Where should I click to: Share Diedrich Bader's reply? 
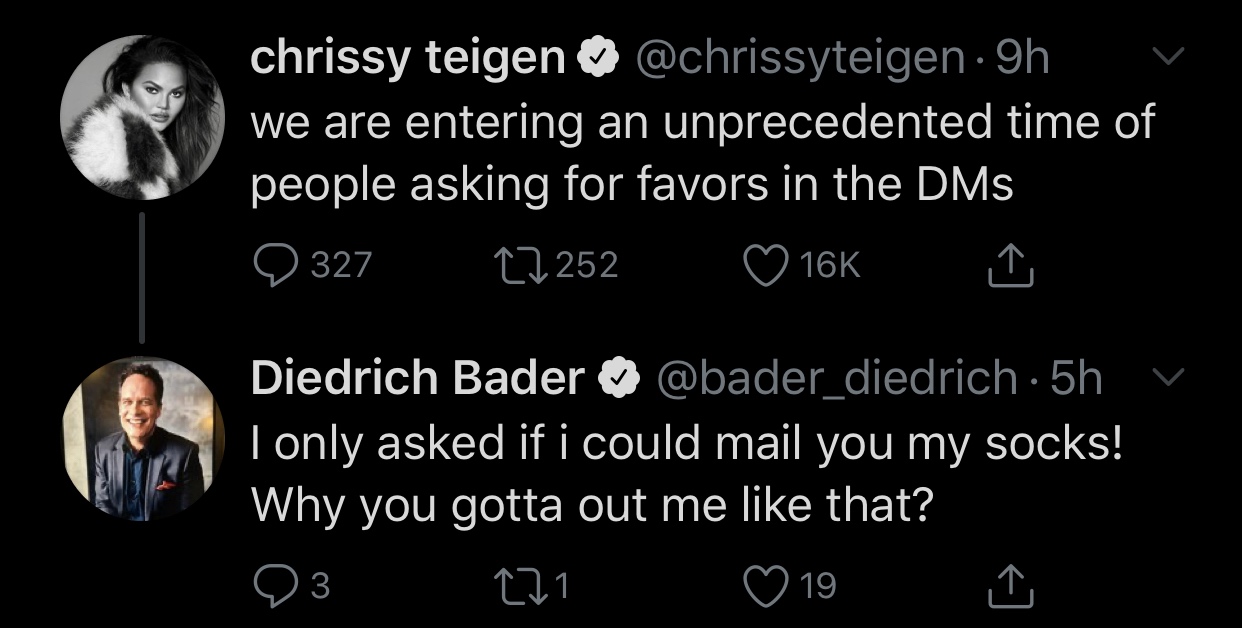tap(1009, 586)
